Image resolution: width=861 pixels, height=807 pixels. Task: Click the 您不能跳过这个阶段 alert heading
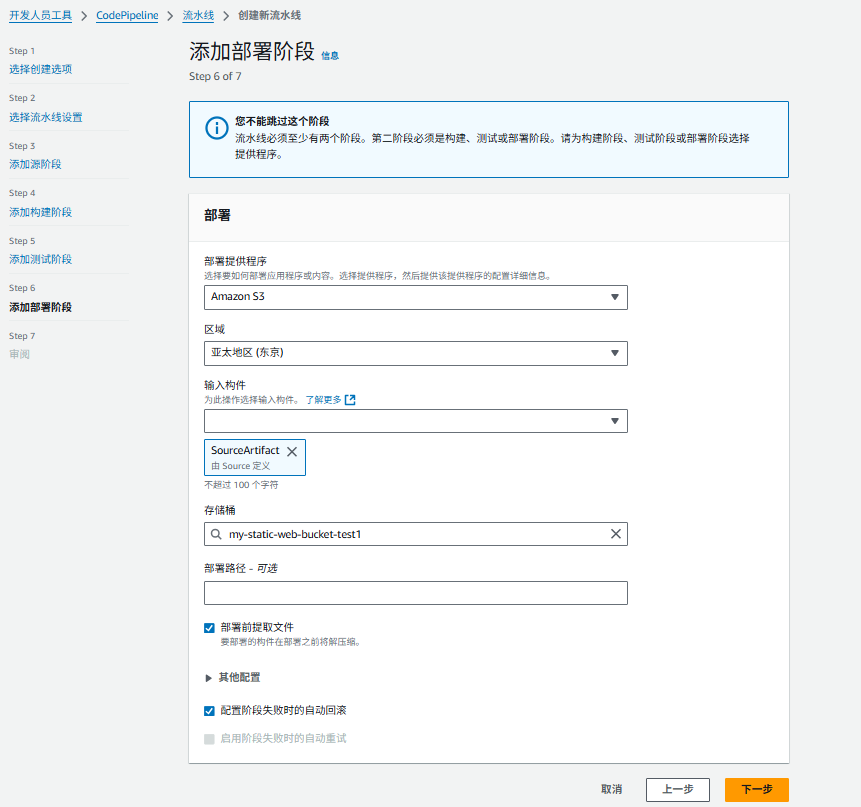point(282,121)
